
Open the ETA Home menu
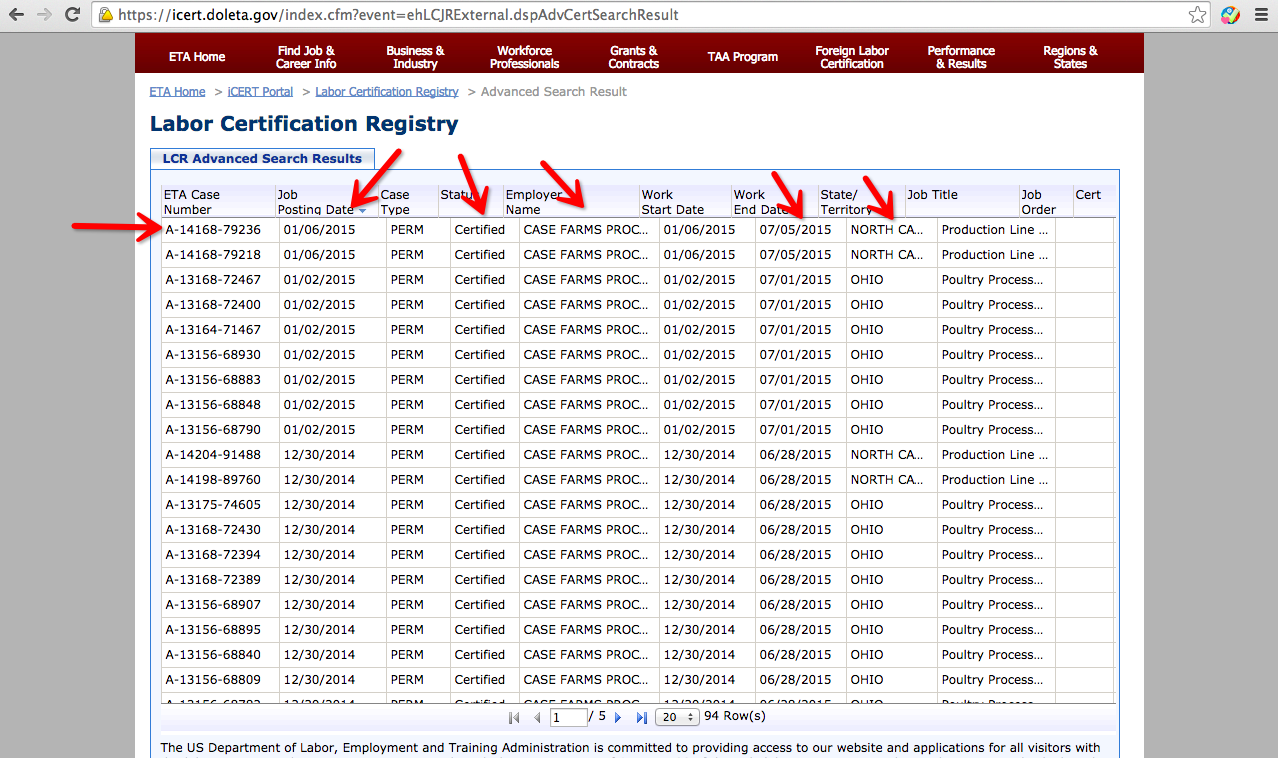pos(197,57)
